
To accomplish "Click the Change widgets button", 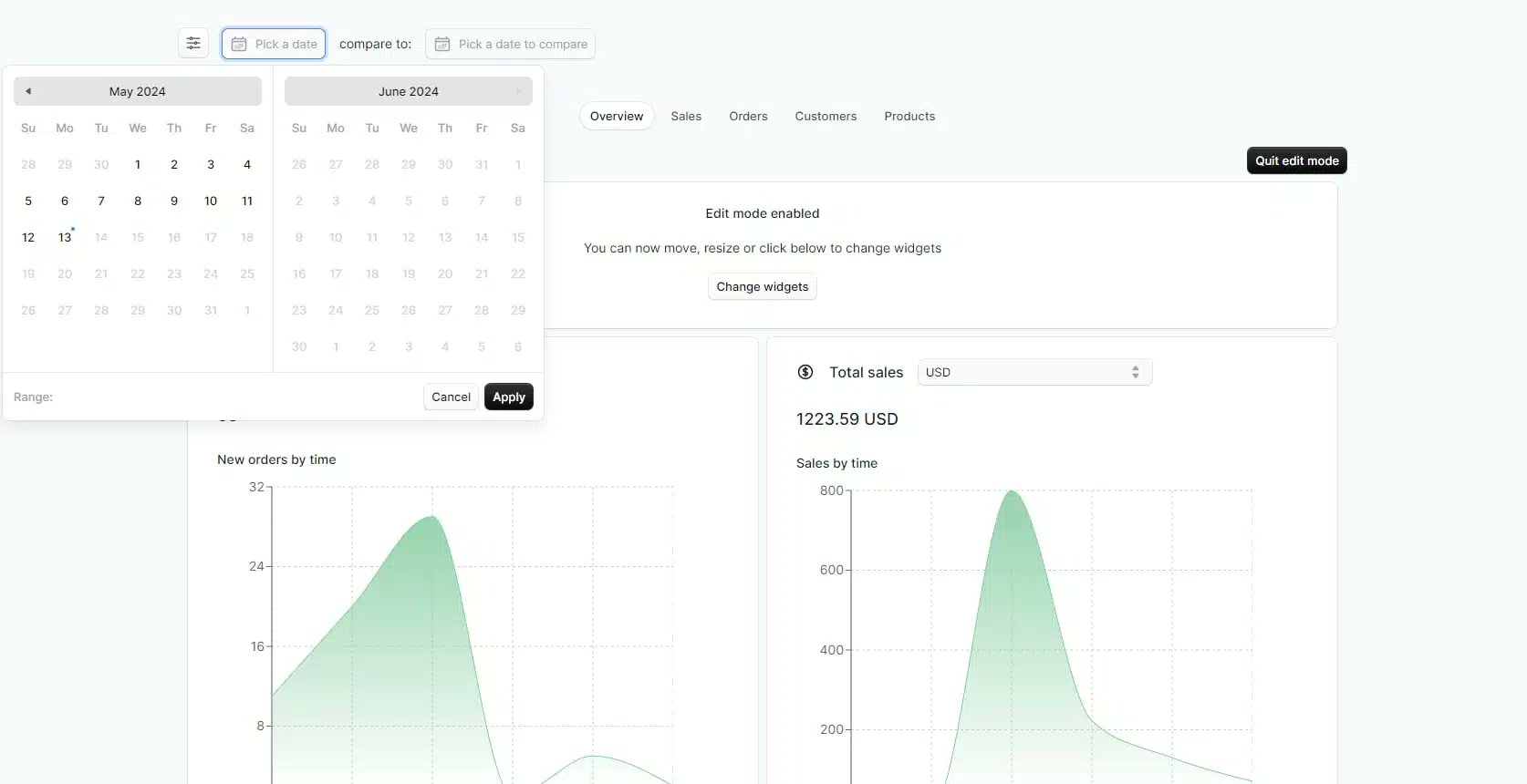I will [763, 286].
